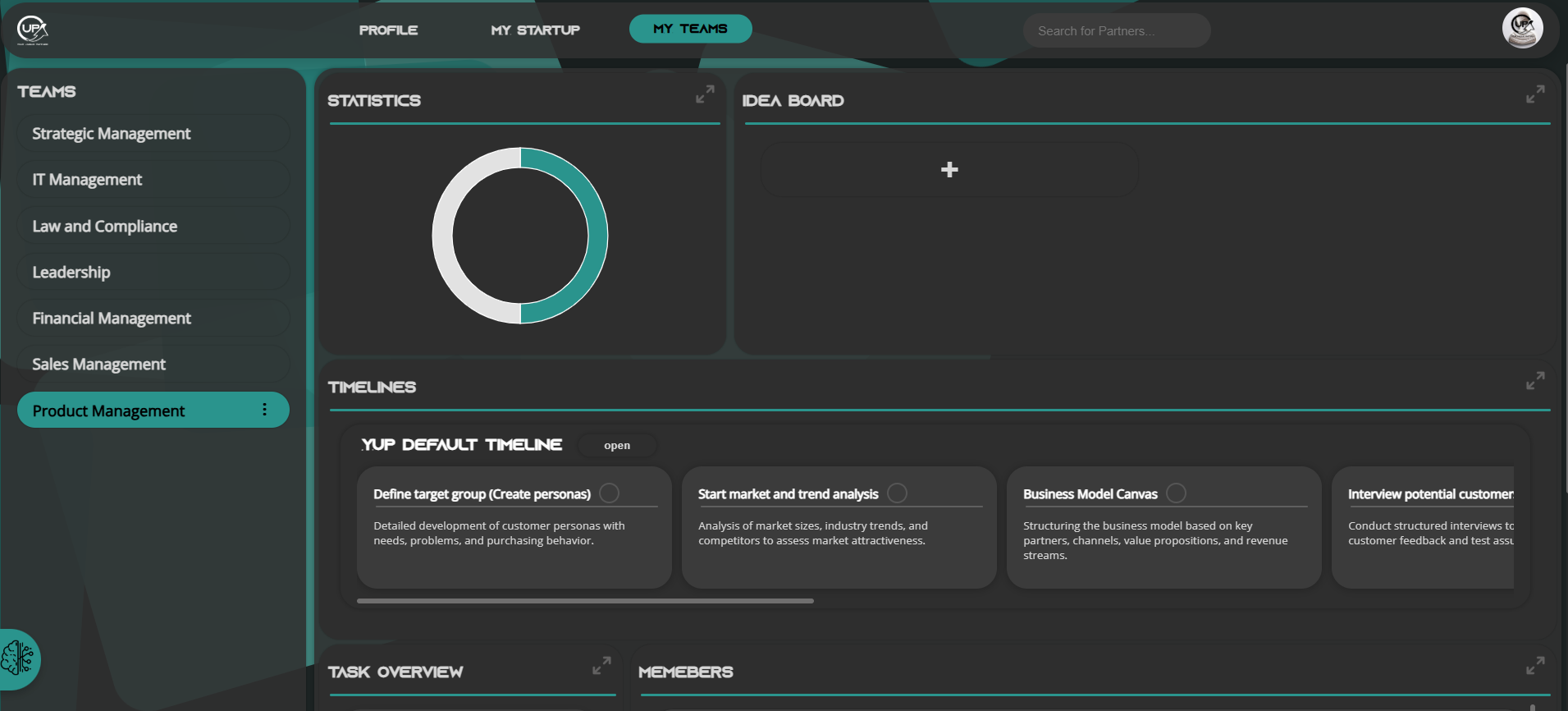Open three-dot menu on Product Management
Viewport: 1568px width, 711px height.
[x=264, y=410]
